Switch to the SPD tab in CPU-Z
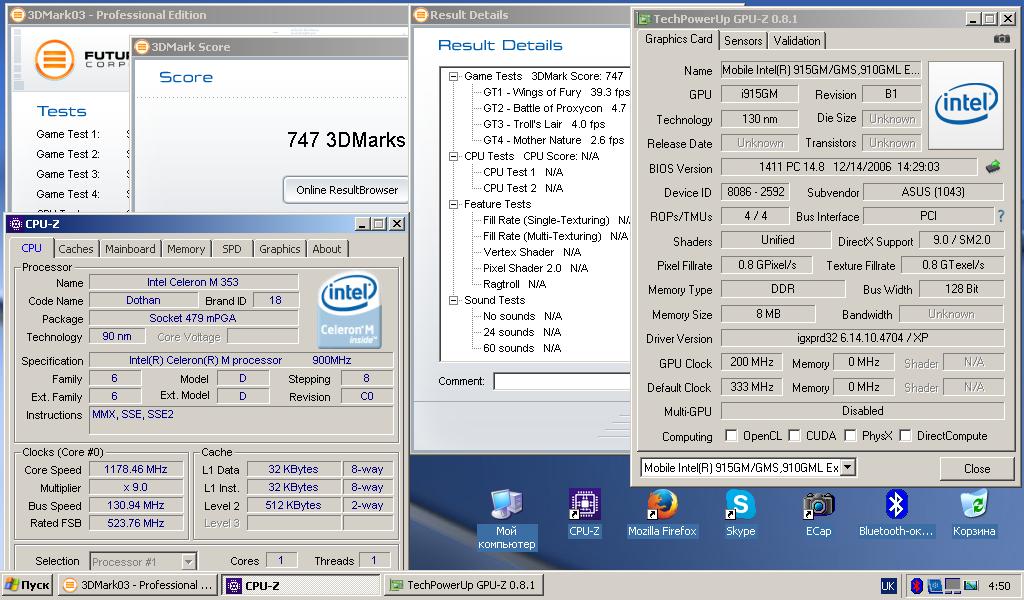The image size is (1024, 600). point(232,249)
